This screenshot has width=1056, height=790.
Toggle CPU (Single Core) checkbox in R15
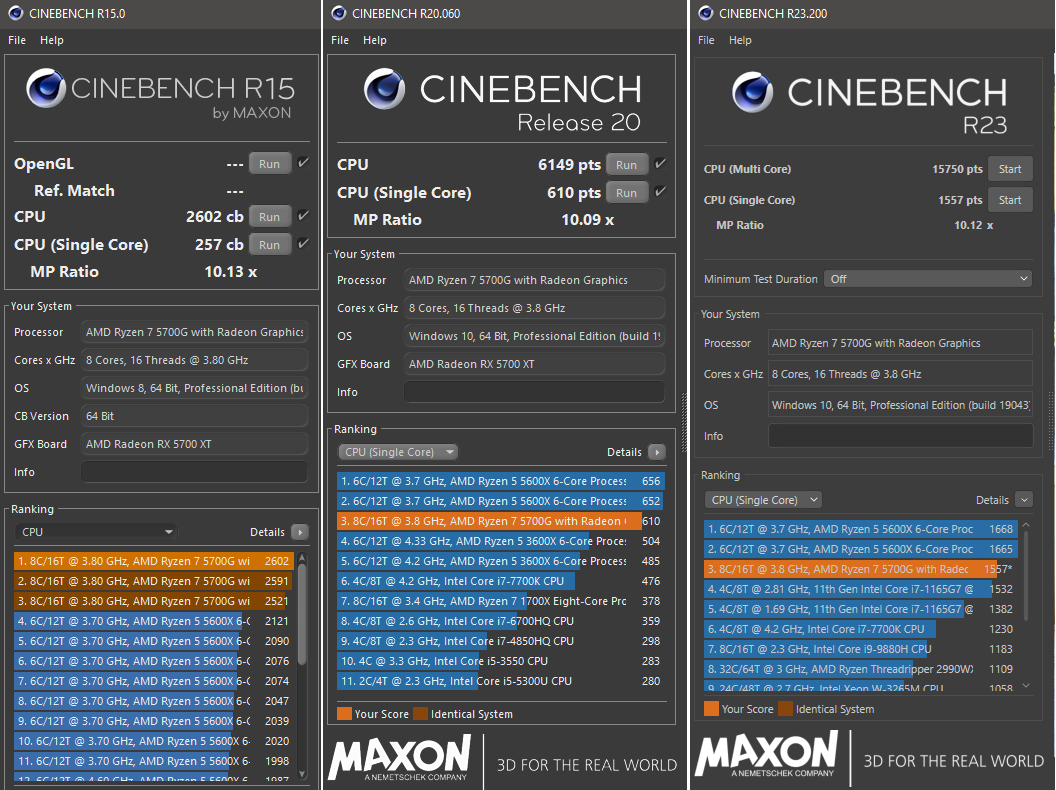click(x=303, y=243)
